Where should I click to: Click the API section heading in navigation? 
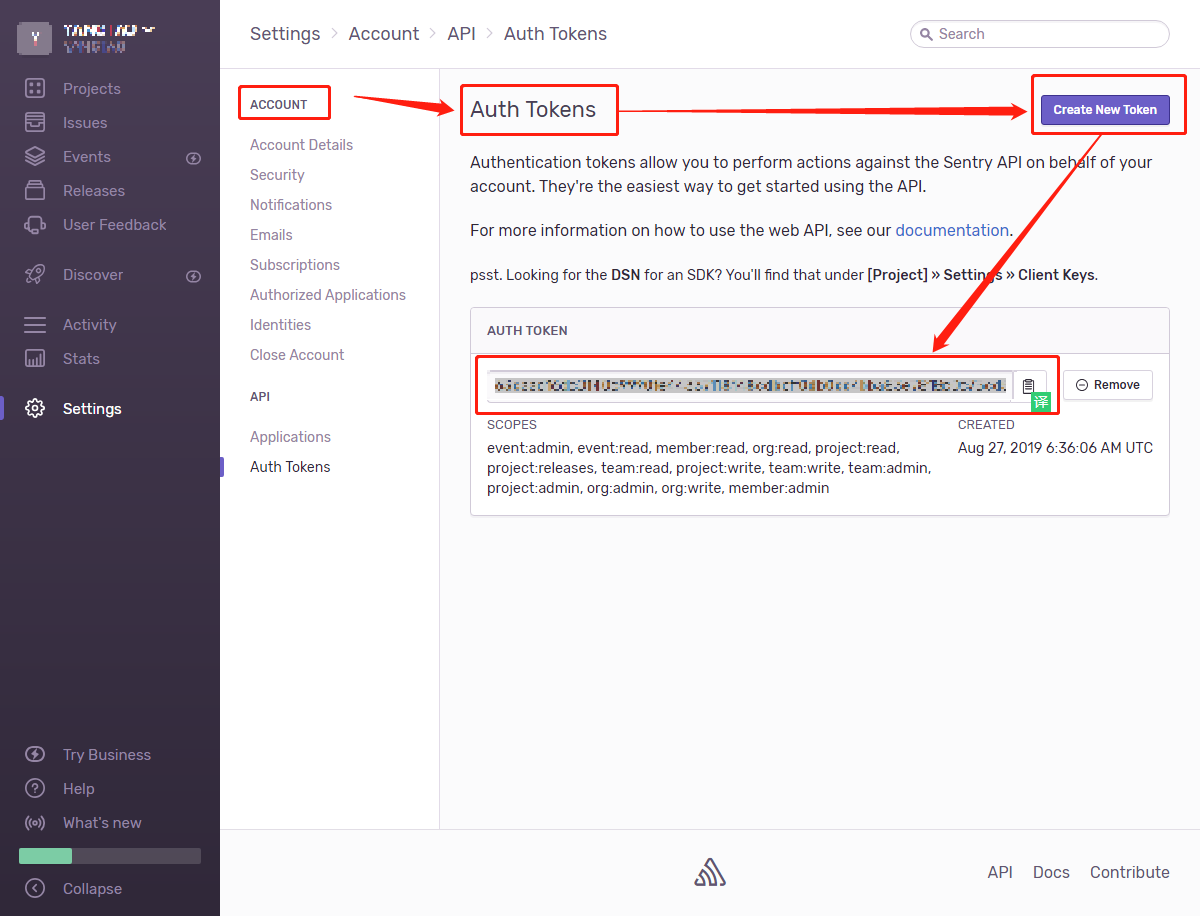point(260,397)
